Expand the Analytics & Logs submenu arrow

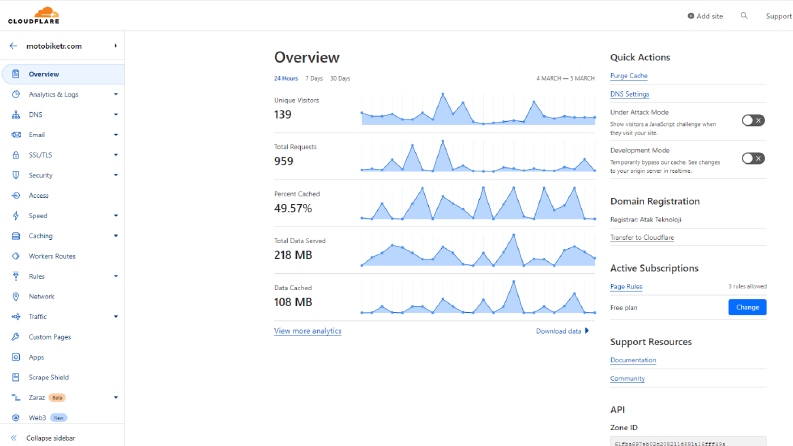(x=116, y=94)
